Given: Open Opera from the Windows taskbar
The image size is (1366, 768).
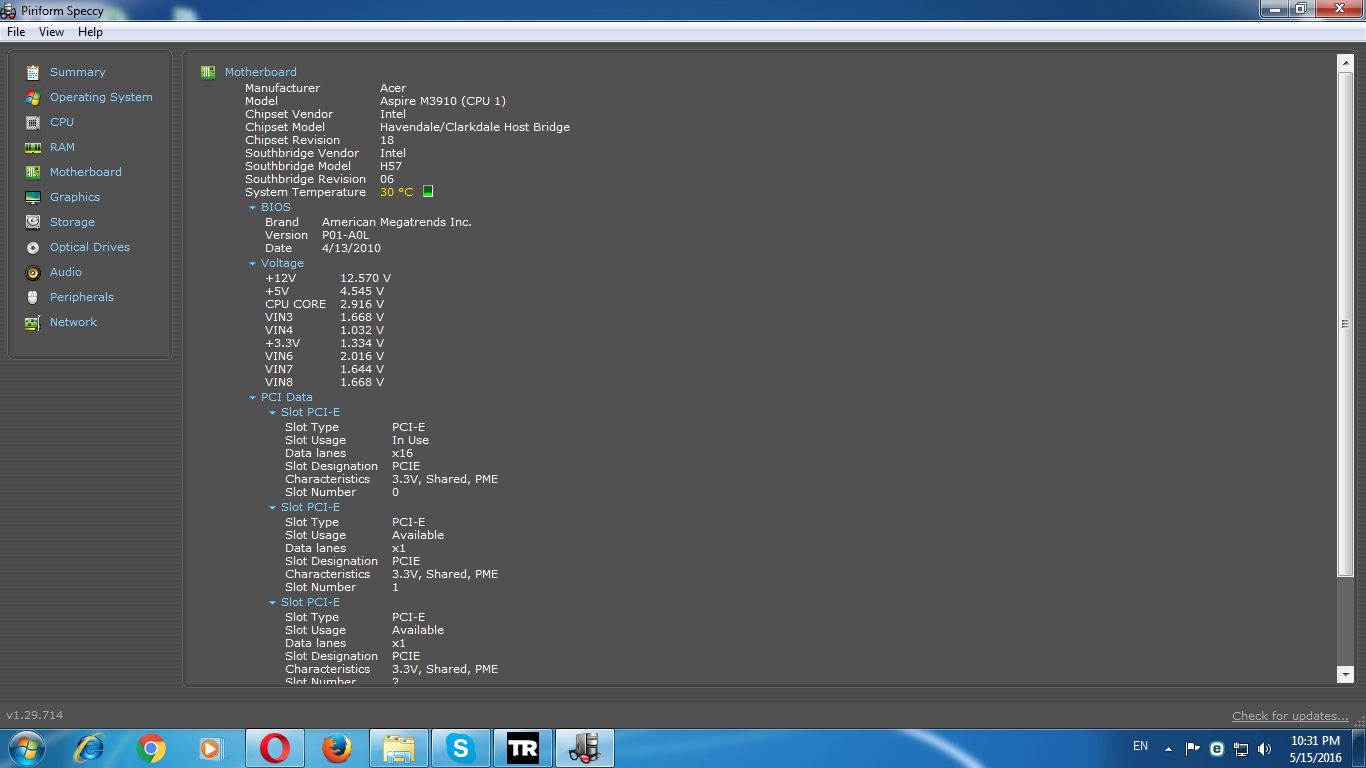Looking at the screenshot, I should [x=275, y=748].
